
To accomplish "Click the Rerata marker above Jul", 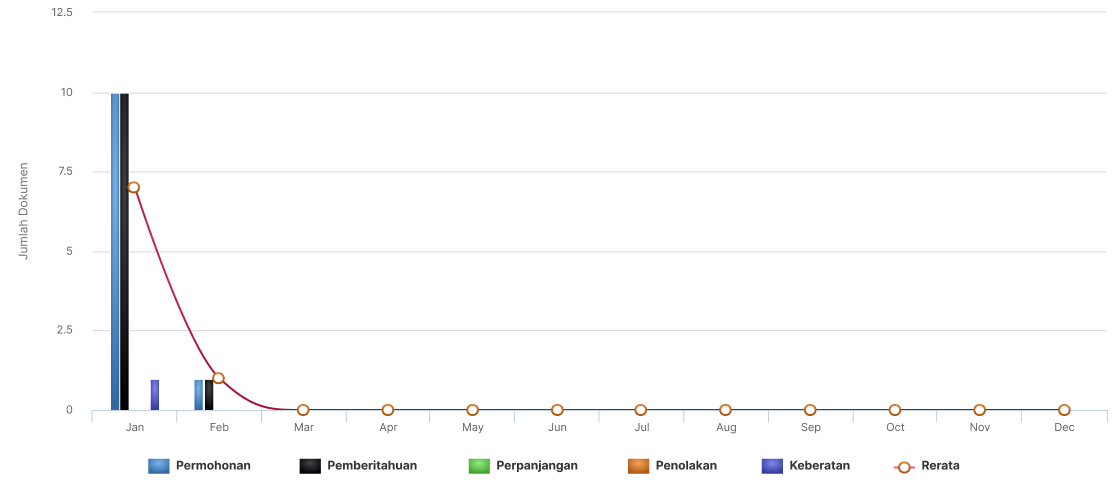I will tap(641, 410).
